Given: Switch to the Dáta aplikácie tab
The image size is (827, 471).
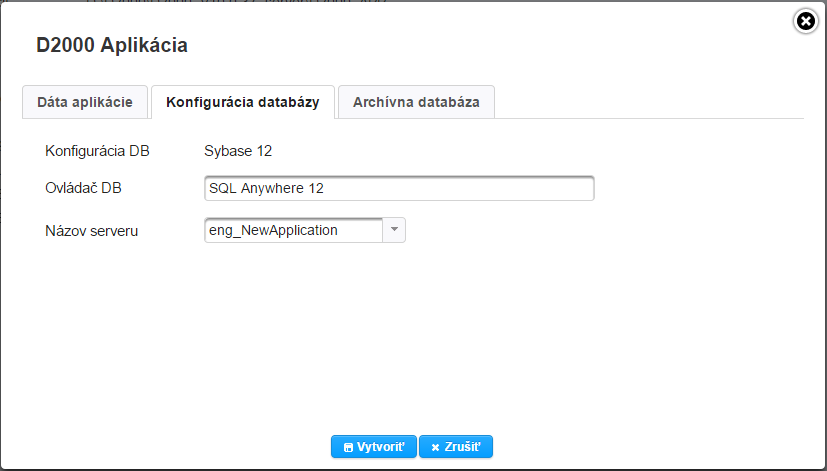Looking at the screenshot, I should click(85, 102).
